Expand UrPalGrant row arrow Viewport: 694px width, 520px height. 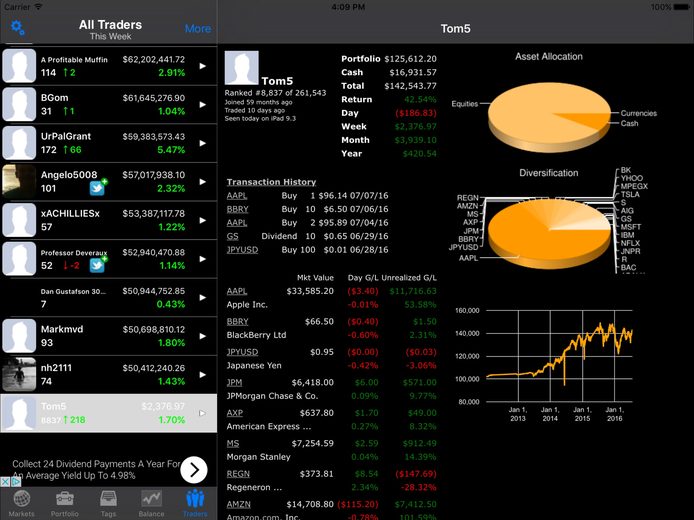202,143
